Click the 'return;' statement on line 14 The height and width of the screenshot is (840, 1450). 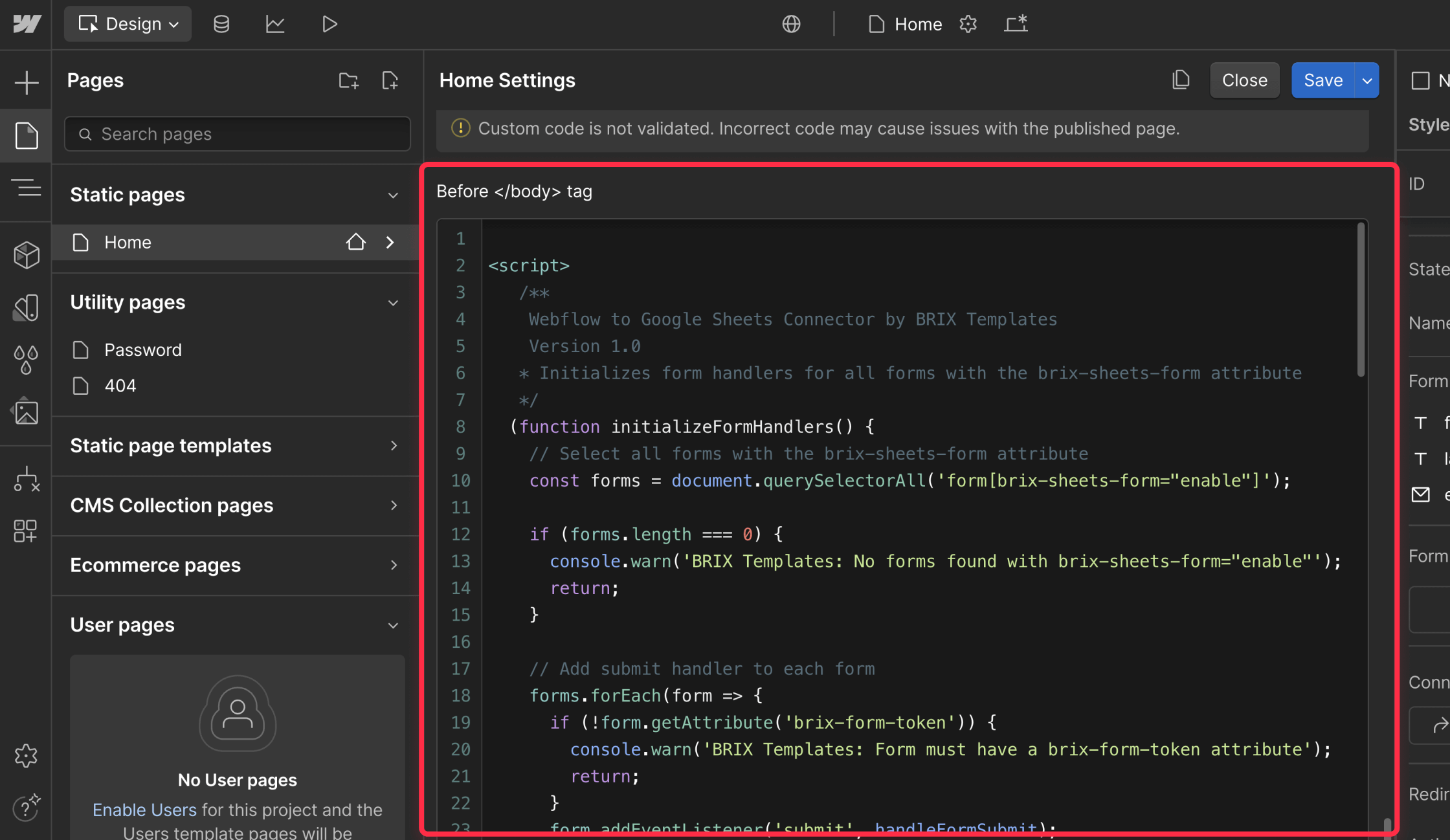coord(585,588)
